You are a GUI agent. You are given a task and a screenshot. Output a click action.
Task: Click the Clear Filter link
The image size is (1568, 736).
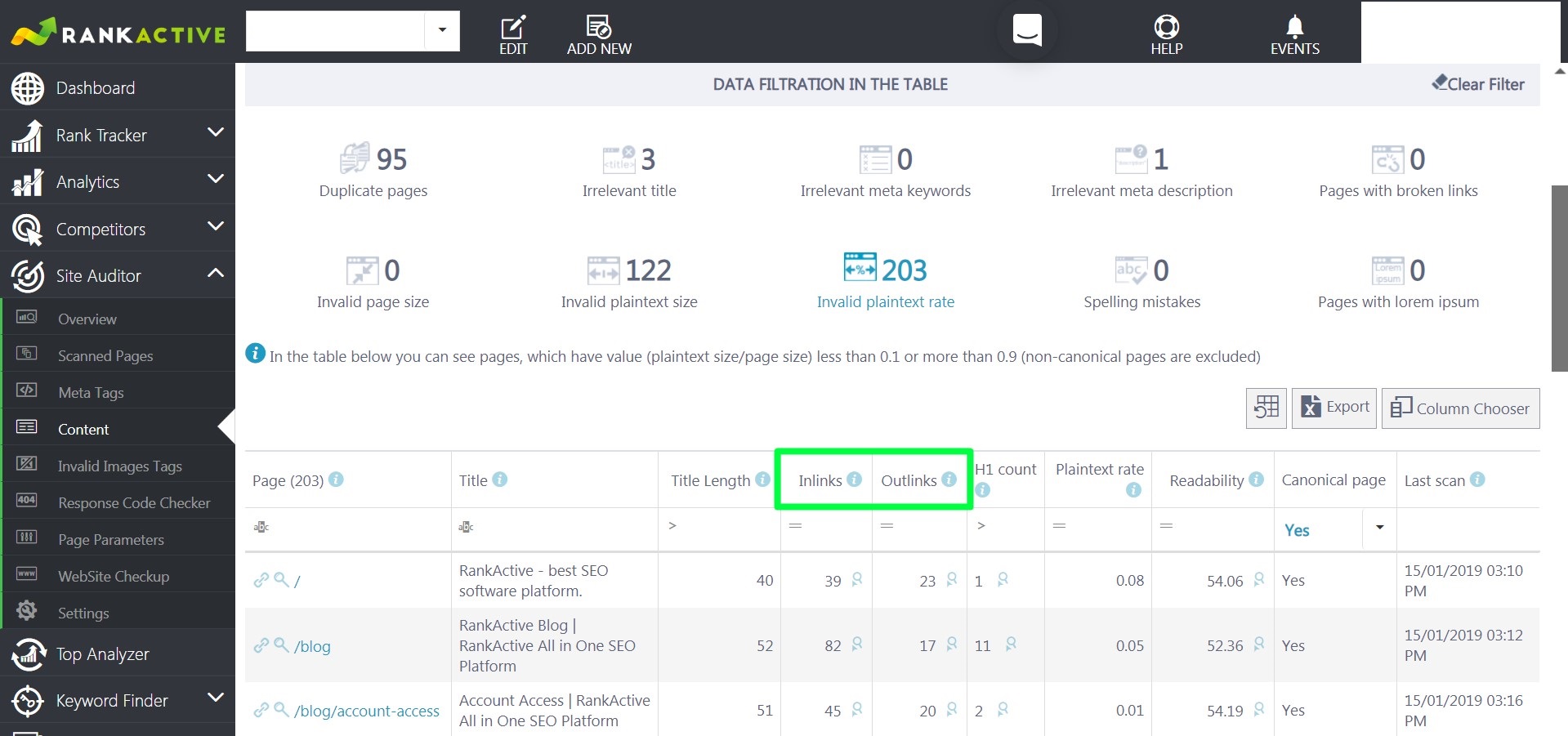(x=1478, y=83)
